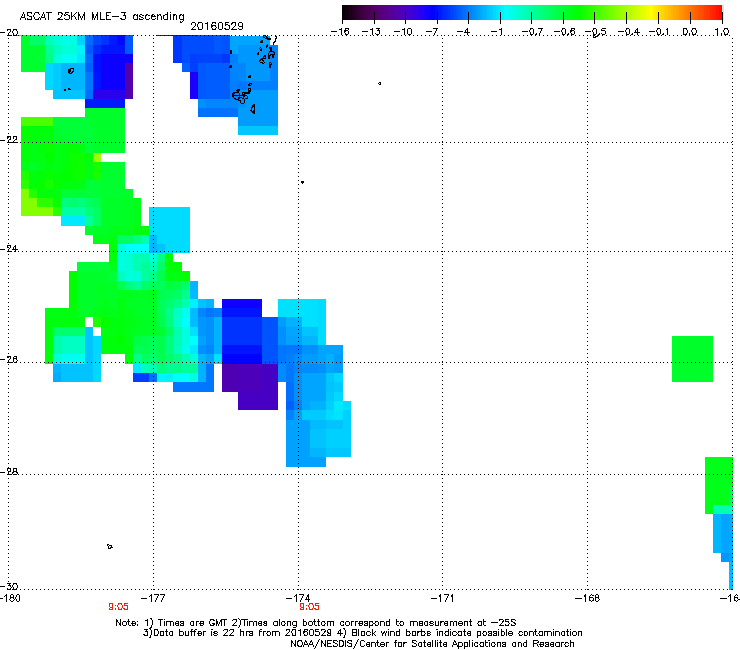740x650 pixels.
Task: Click the dark purple data block below -26 latitude
Action: pyautogui.click(x=250, y=385)
